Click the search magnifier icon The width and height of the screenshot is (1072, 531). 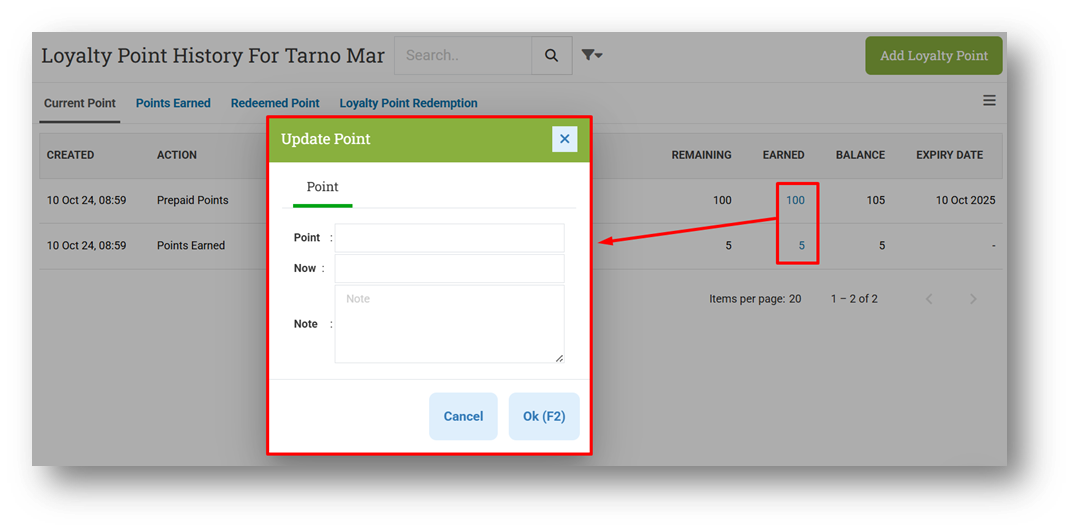click(x=552, y=55)
